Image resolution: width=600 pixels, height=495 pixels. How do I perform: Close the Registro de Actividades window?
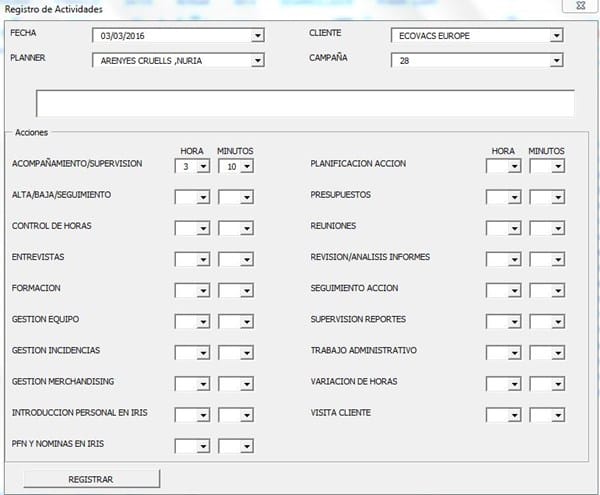tap(579, 6)
